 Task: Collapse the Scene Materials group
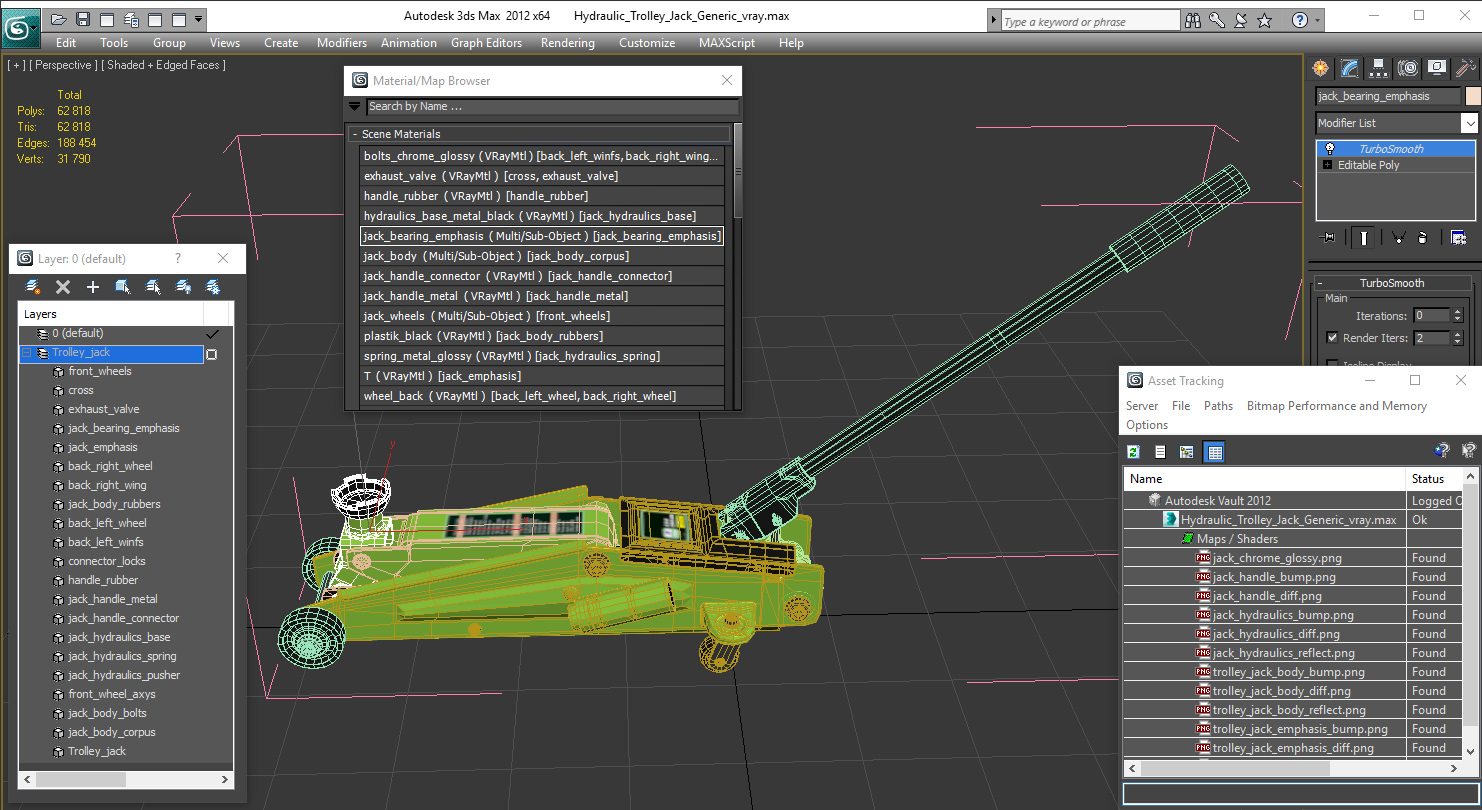point(354,134)
